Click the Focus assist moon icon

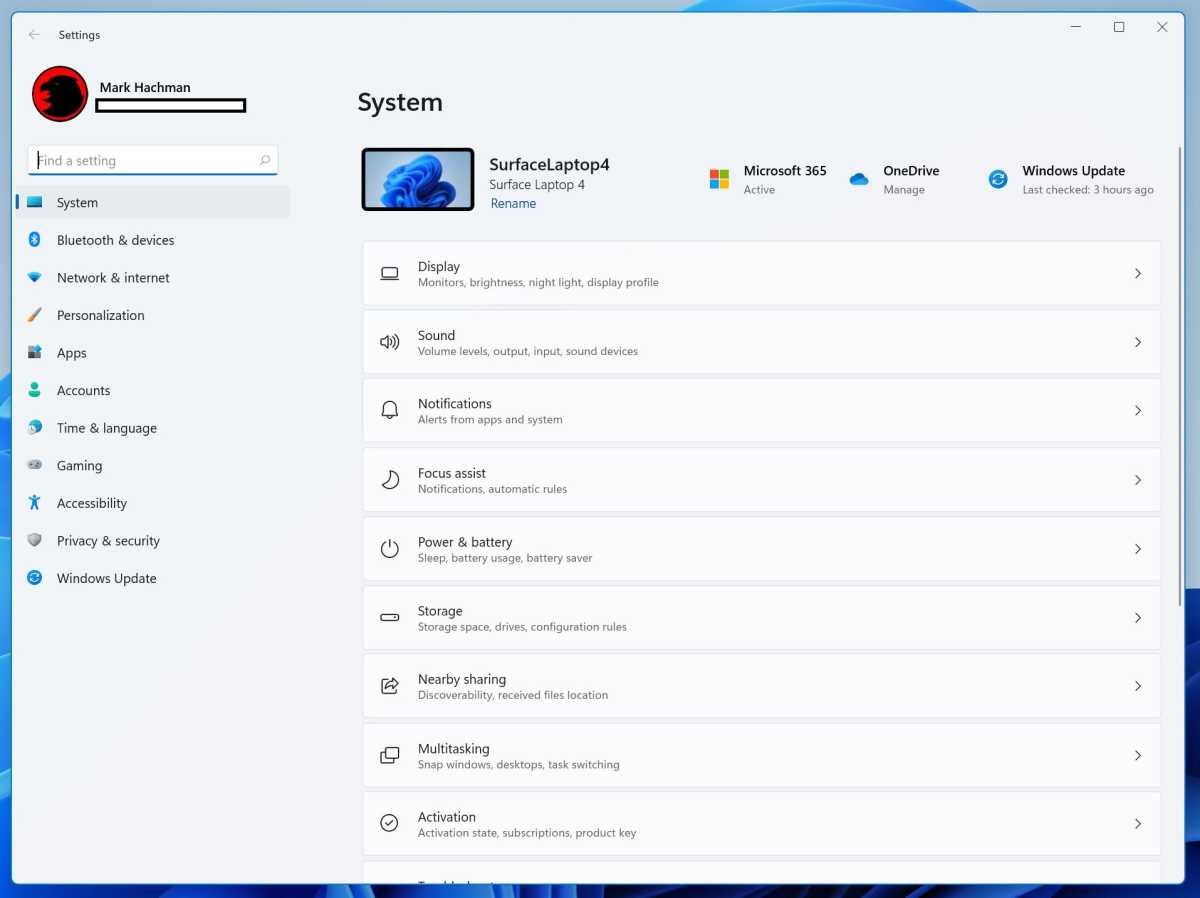click(x=390, y=480)
